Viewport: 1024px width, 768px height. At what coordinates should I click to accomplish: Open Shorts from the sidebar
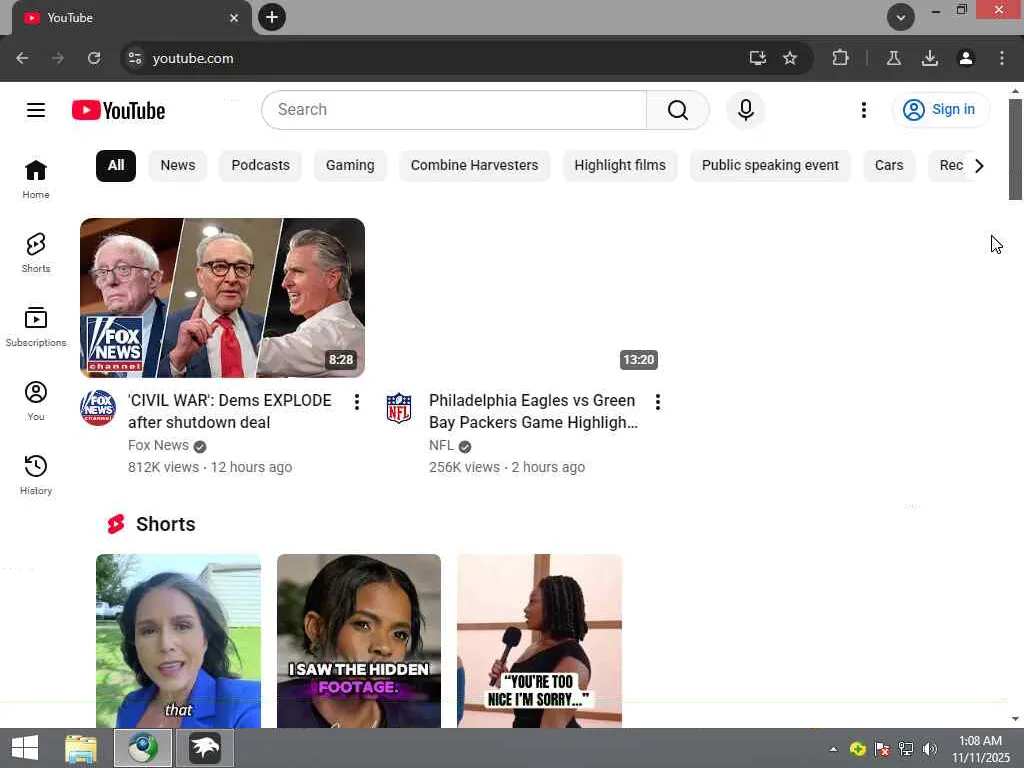tap(36, 253)
